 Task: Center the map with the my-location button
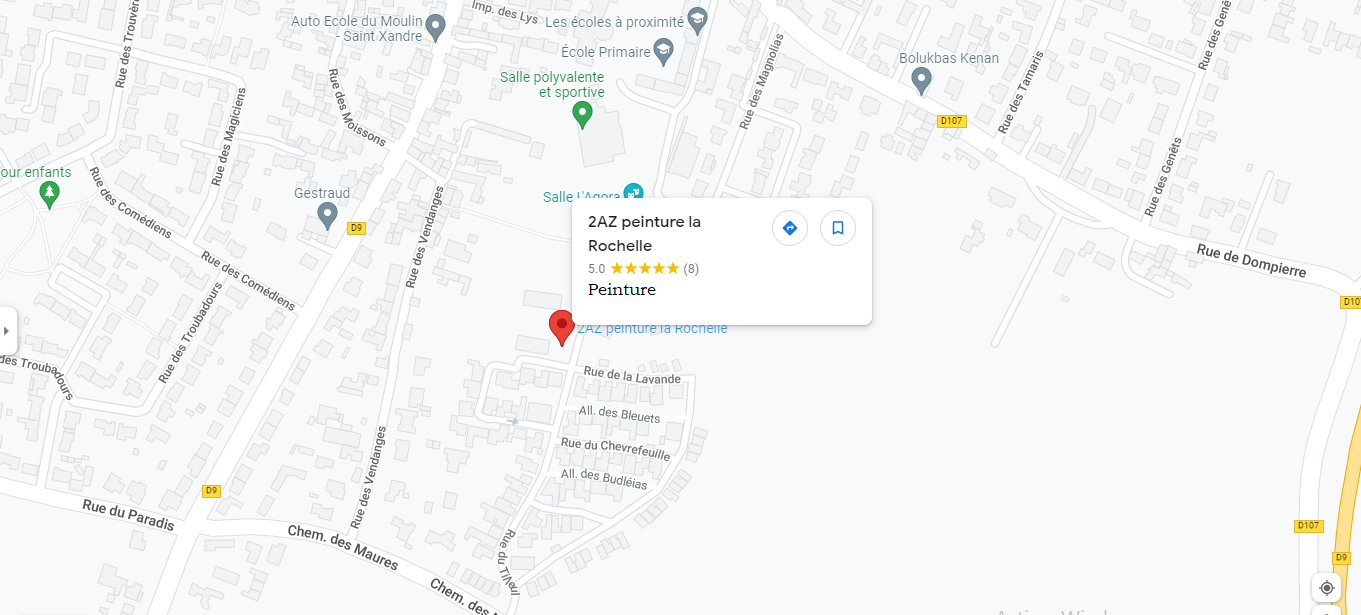(1327, 588)
